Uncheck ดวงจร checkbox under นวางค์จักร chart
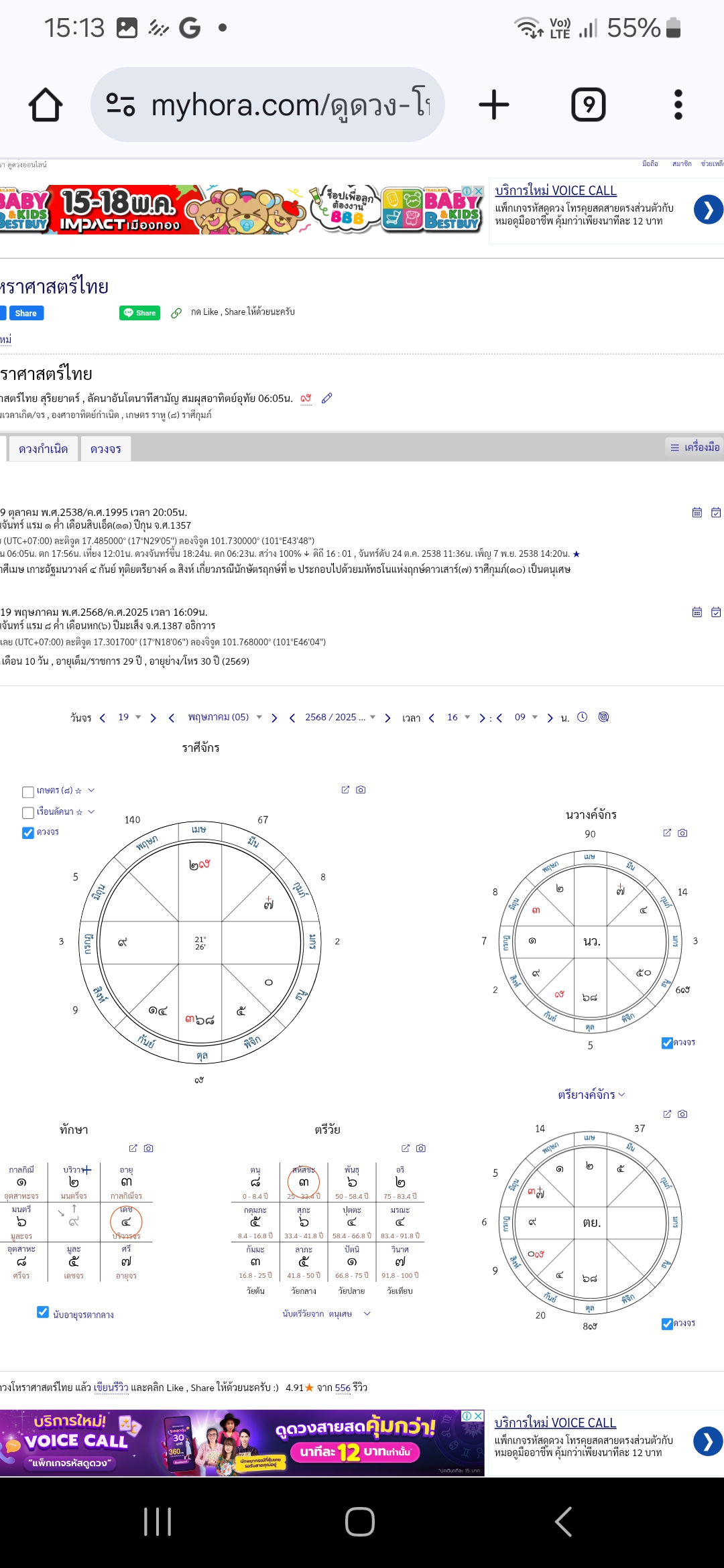724x1568 pixels. (x=667, y=1043)
